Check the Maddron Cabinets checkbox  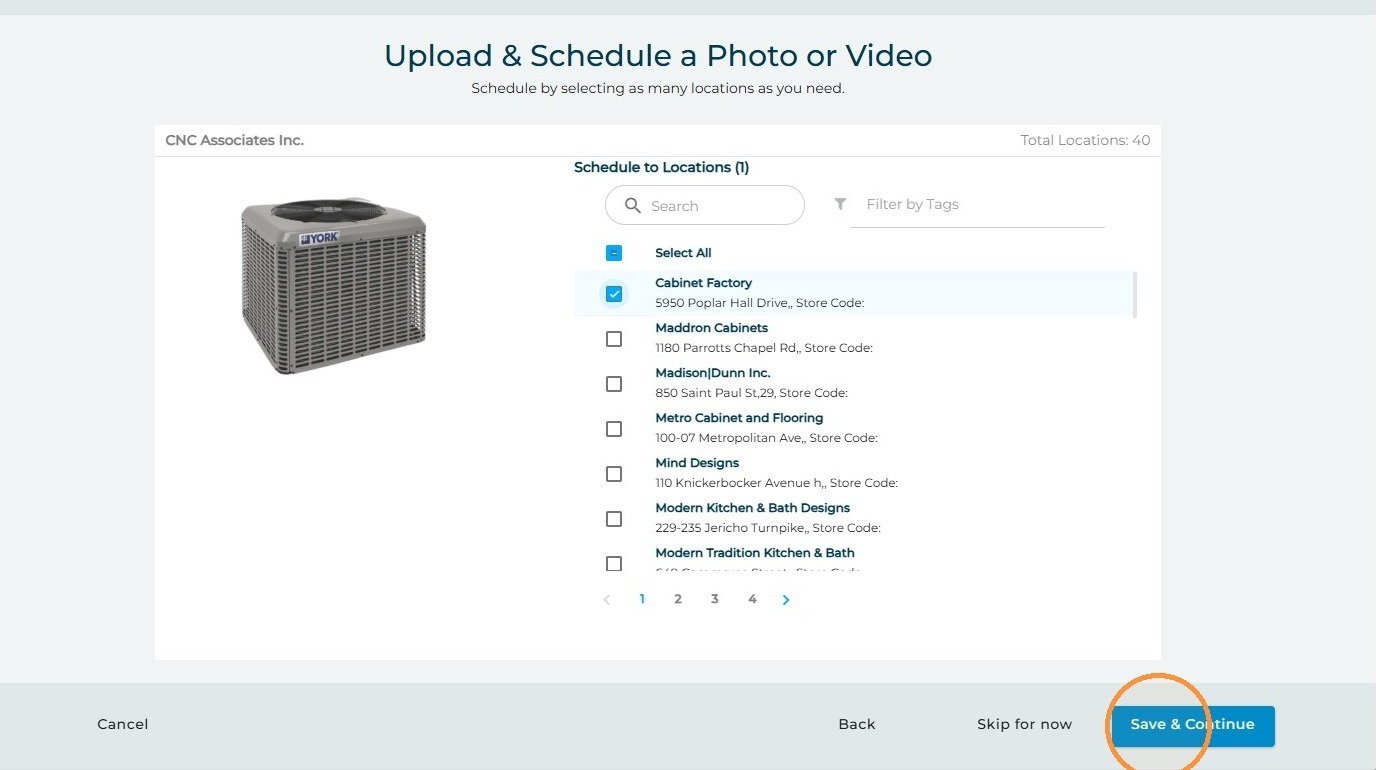coord(614,339)
